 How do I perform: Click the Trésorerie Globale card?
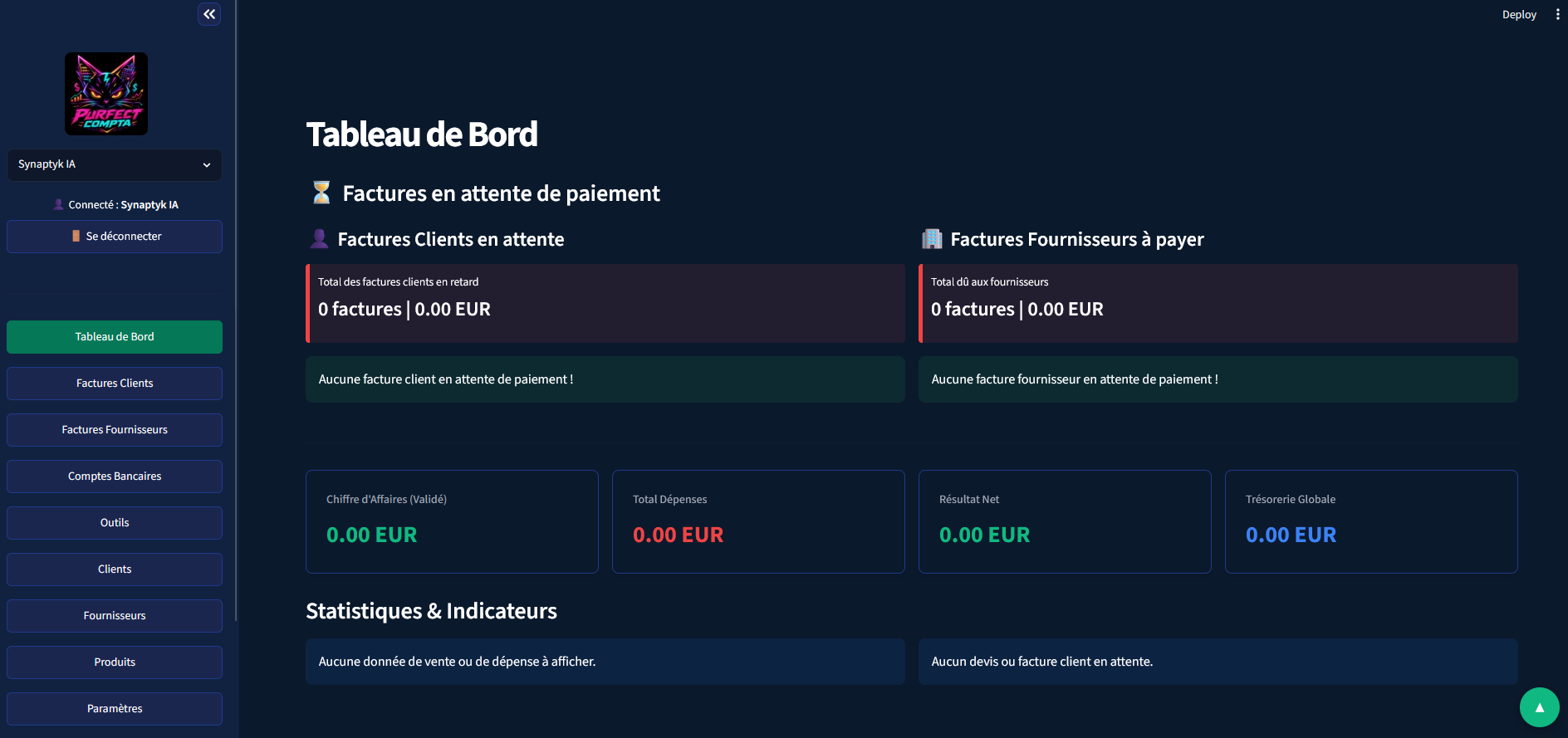pyautogui.click(x=1371, y=521)
